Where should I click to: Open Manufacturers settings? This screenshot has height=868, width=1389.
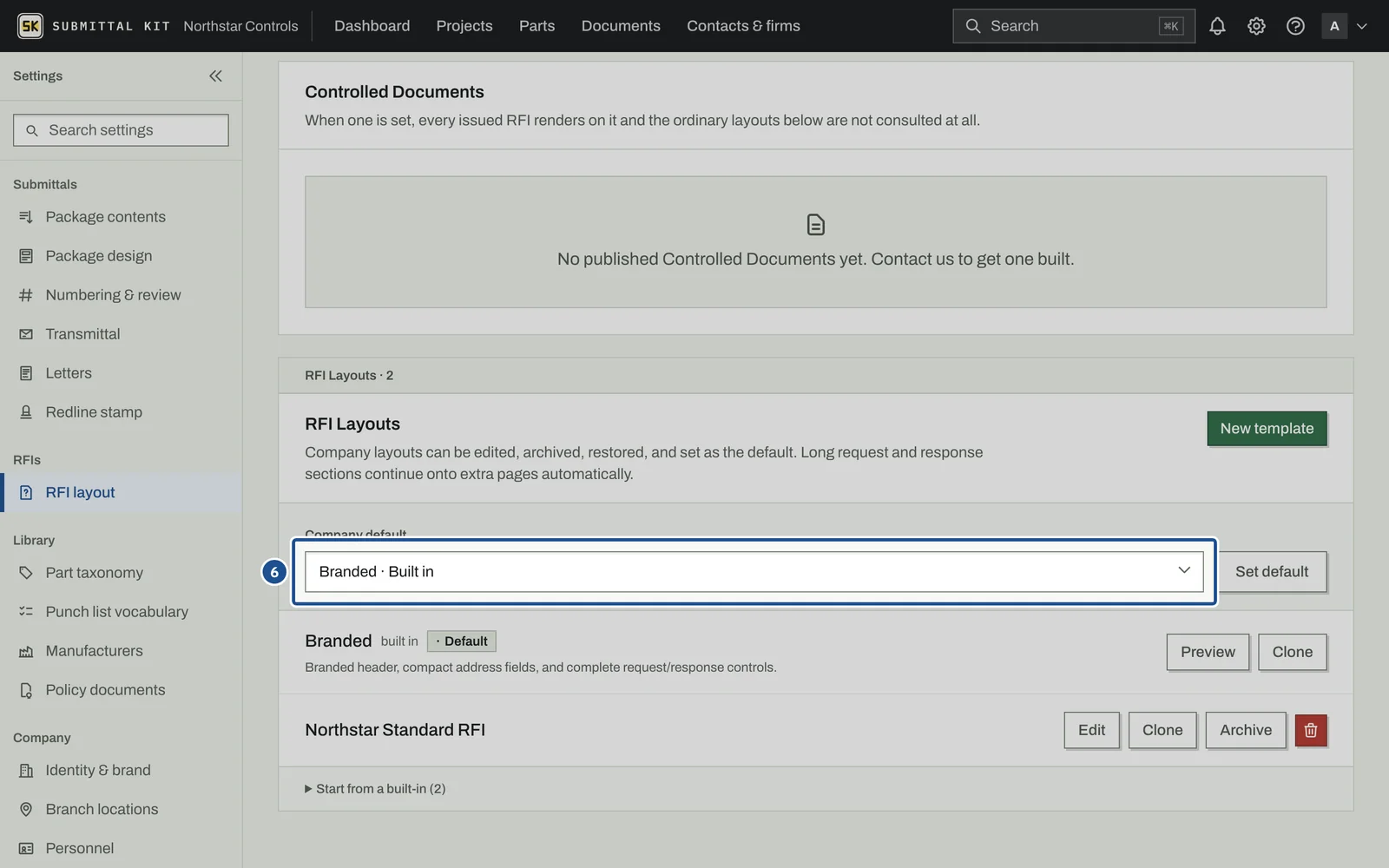click(x=121, y=651)
